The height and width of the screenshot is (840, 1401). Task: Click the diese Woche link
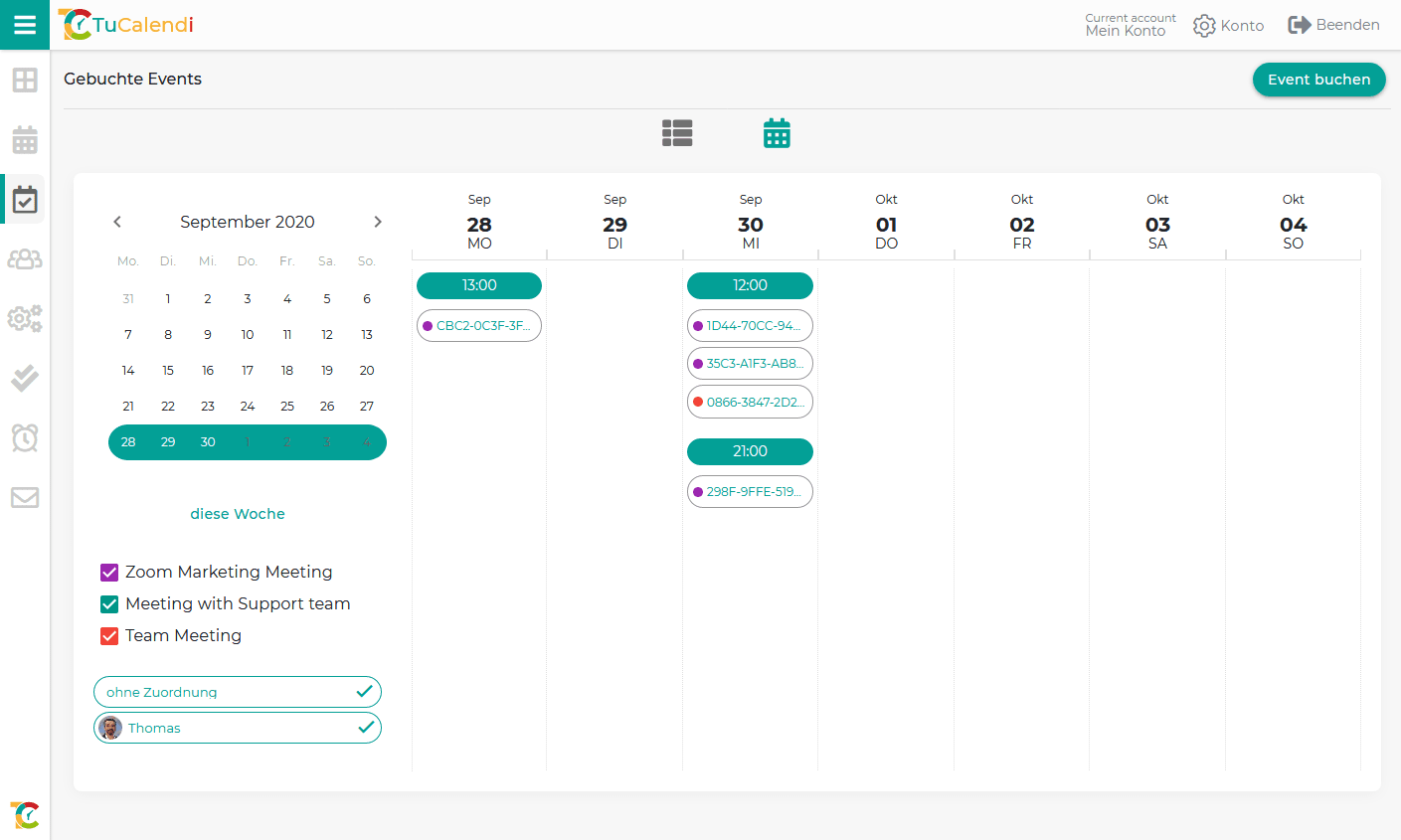[x=238, y=514]
